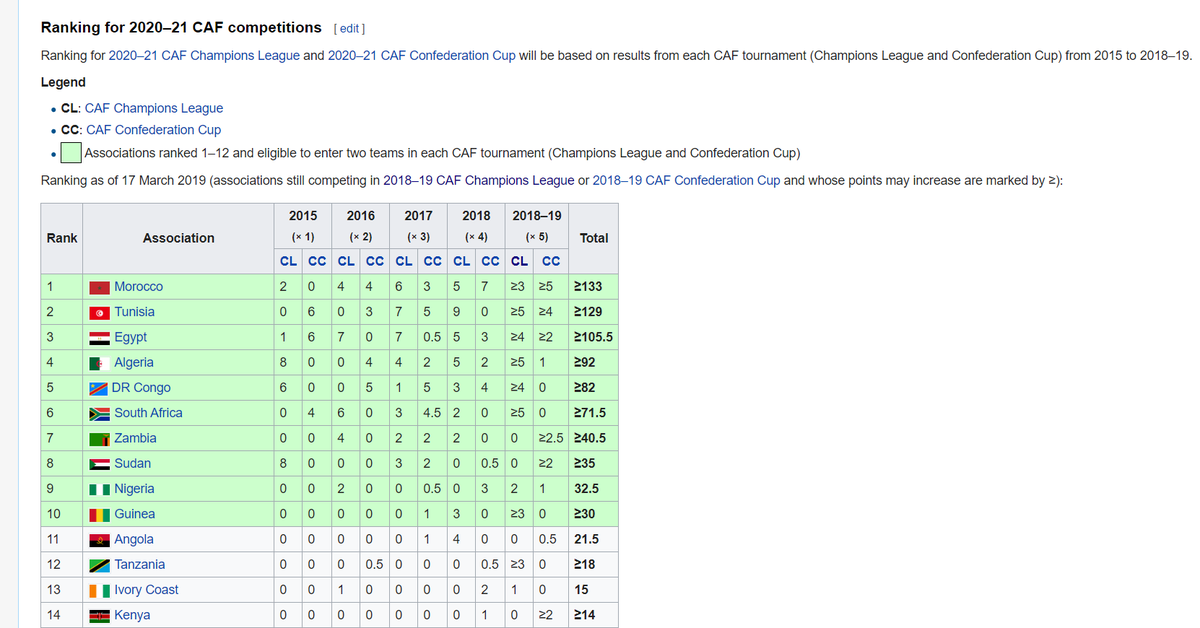The image size is (1200, 628).
Task: Click the Tanzania flag icon
Action: click(100, 565)
